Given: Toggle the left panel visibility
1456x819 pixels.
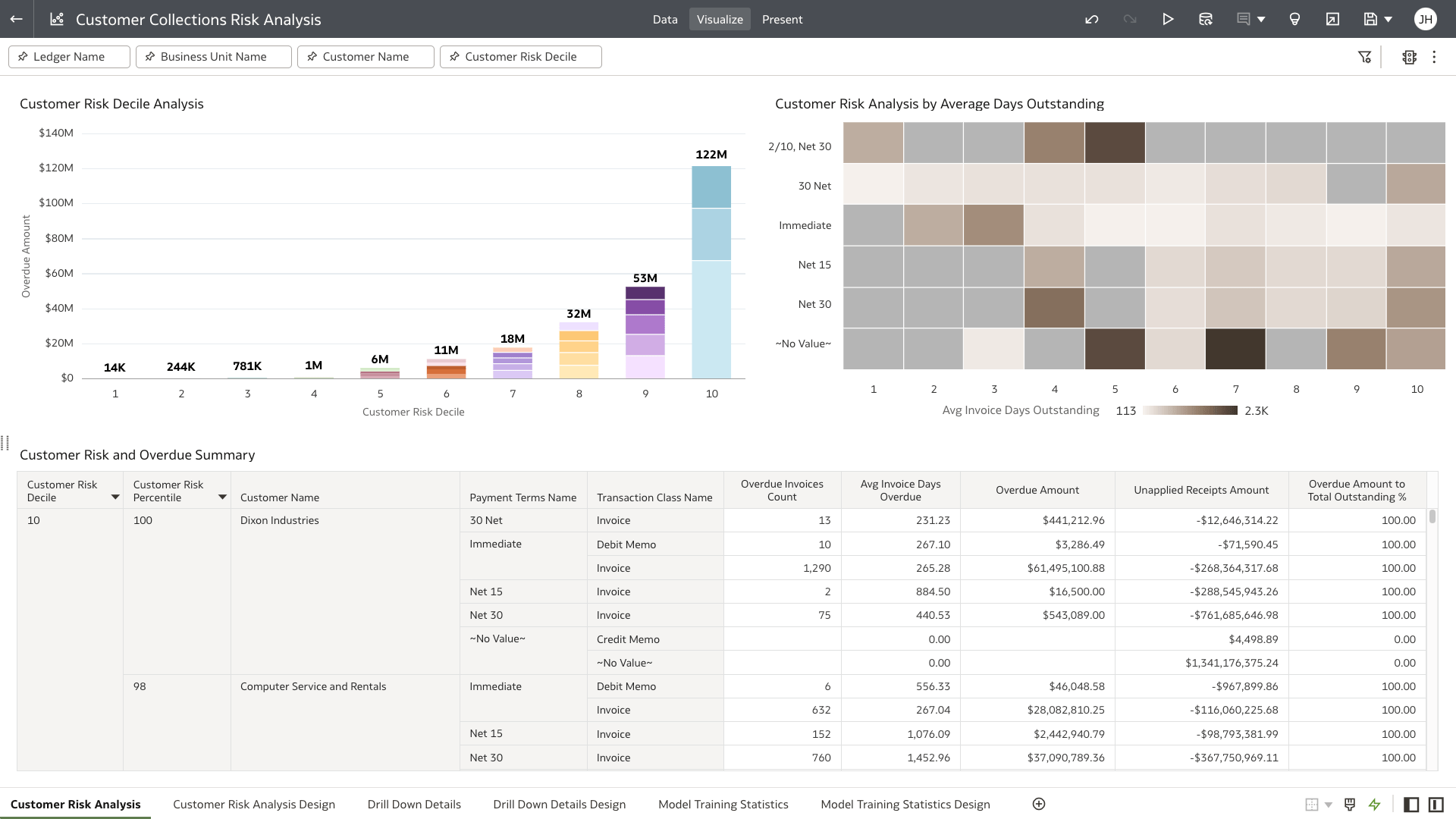Looking at the screenshot, I should [x=1411, y=804].
